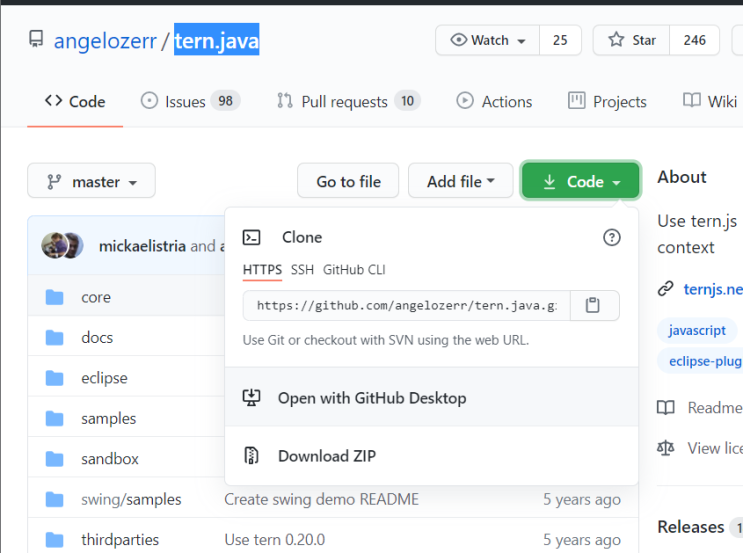This screenshot has height=553, width=743.
Task: Click the docs folder icon
Action: pos(54,338)
